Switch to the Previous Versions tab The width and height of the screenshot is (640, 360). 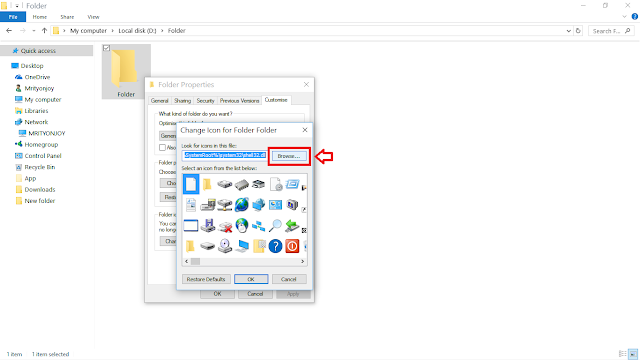point(240,100)
